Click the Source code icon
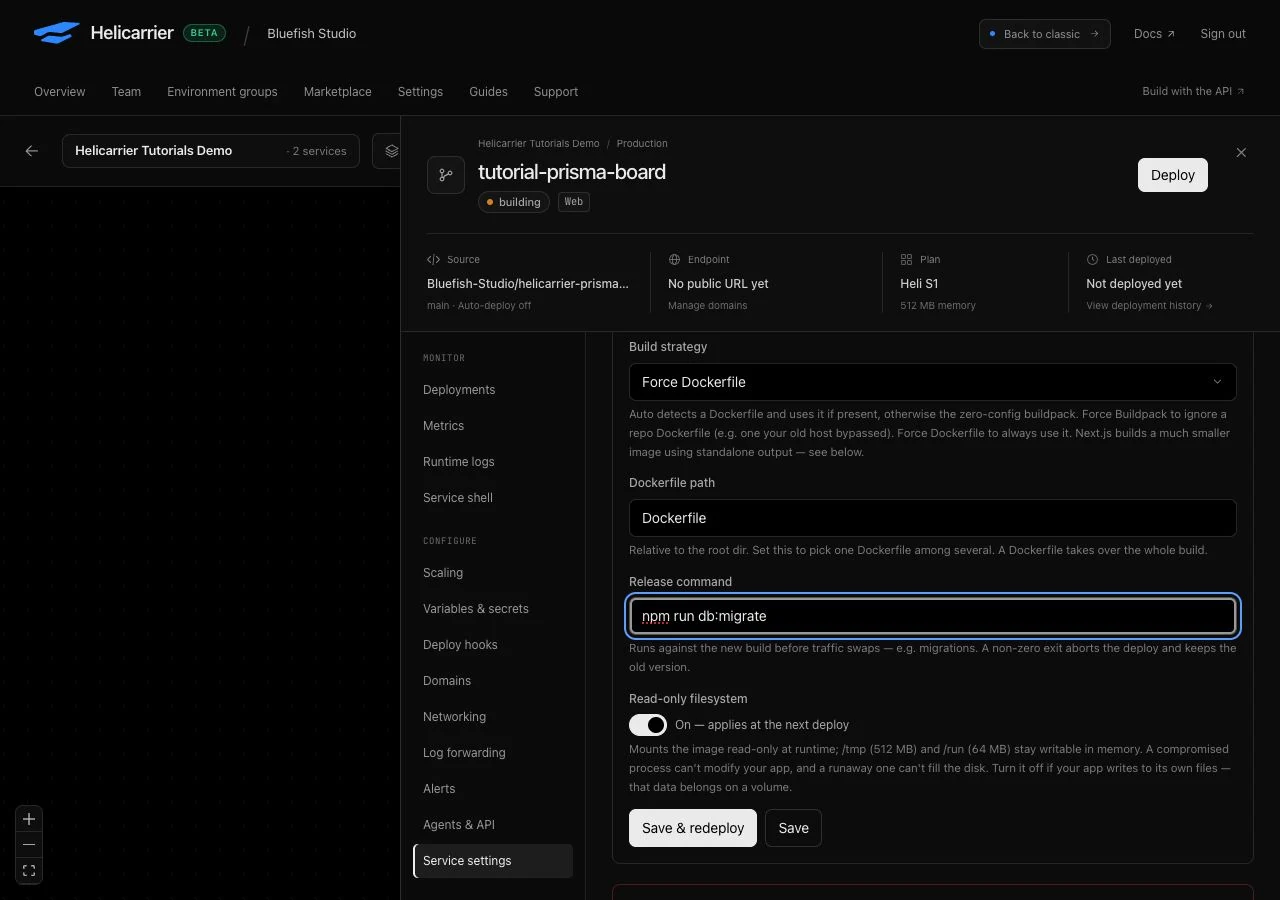The width and height of the screenshot is (1280, 900). [433, 259]
